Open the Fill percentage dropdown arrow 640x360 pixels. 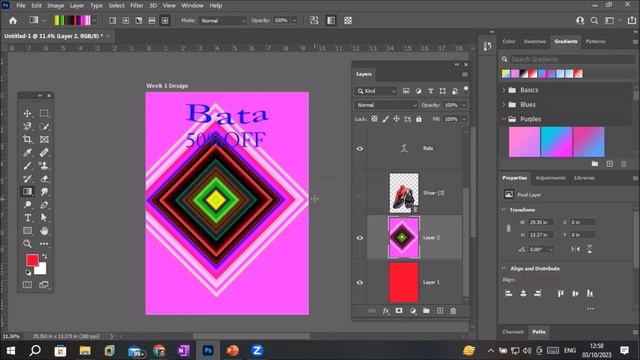(x=464, y=119)
